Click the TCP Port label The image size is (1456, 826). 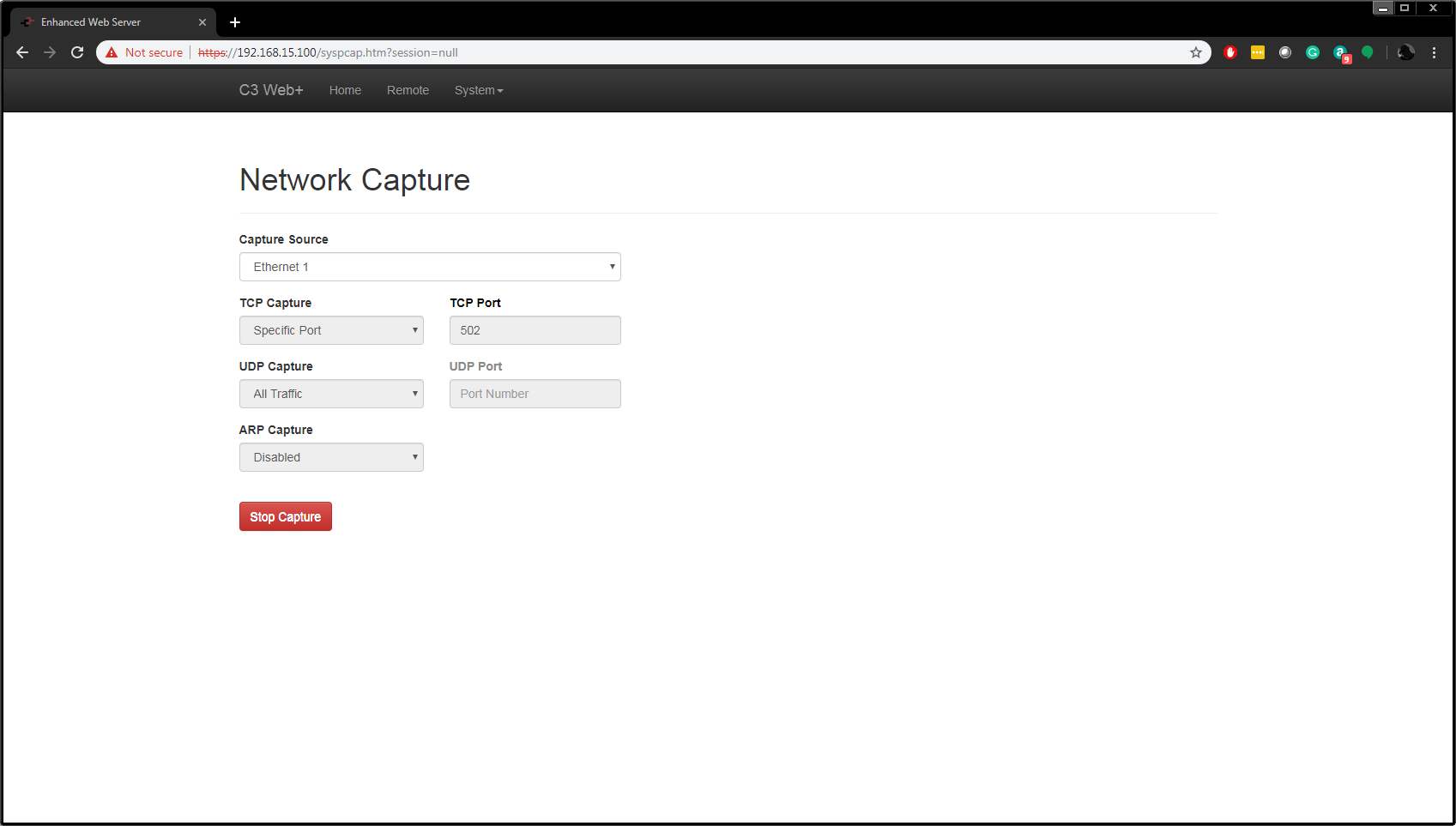(x=475, y=303)
